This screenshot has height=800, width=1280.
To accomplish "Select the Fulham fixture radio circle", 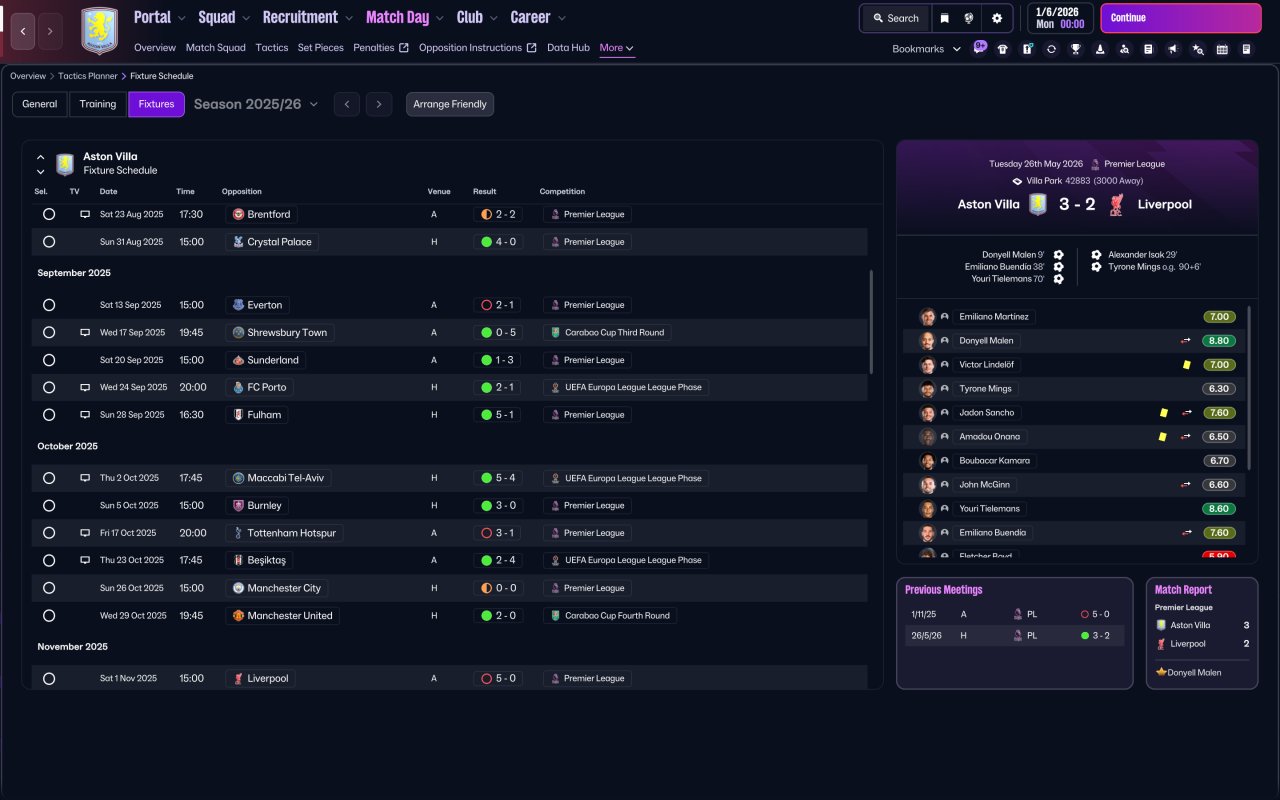I will pos(49,415).
